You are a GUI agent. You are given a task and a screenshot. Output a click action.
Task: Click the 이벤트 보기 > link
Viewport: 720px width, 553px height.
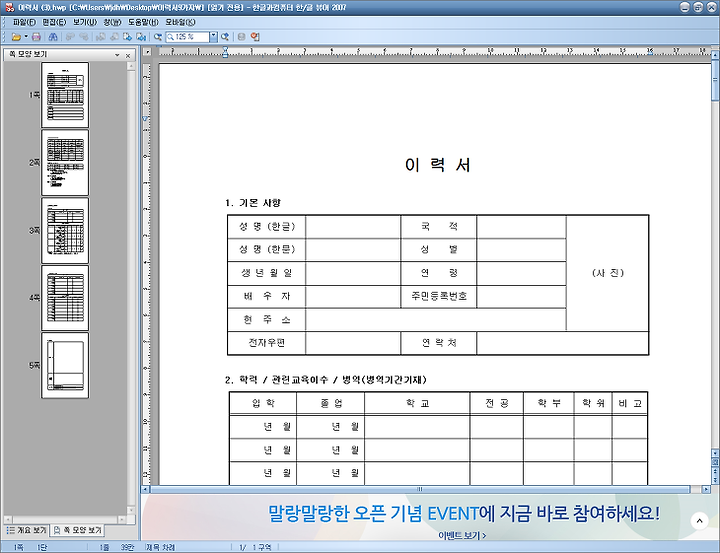(x=462, y=535)
